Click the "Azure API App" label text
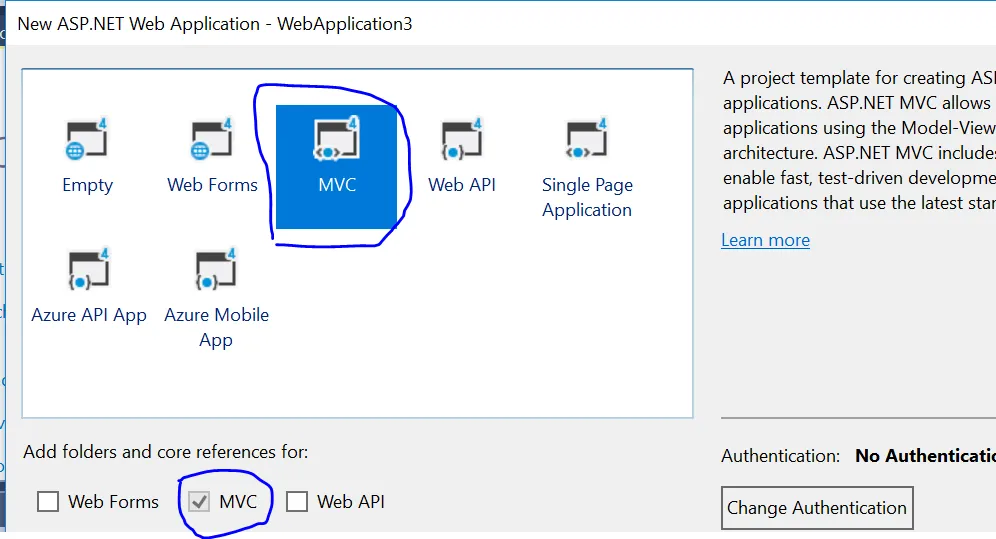This screenshot has width=996, height=539. tap(89, 315)
